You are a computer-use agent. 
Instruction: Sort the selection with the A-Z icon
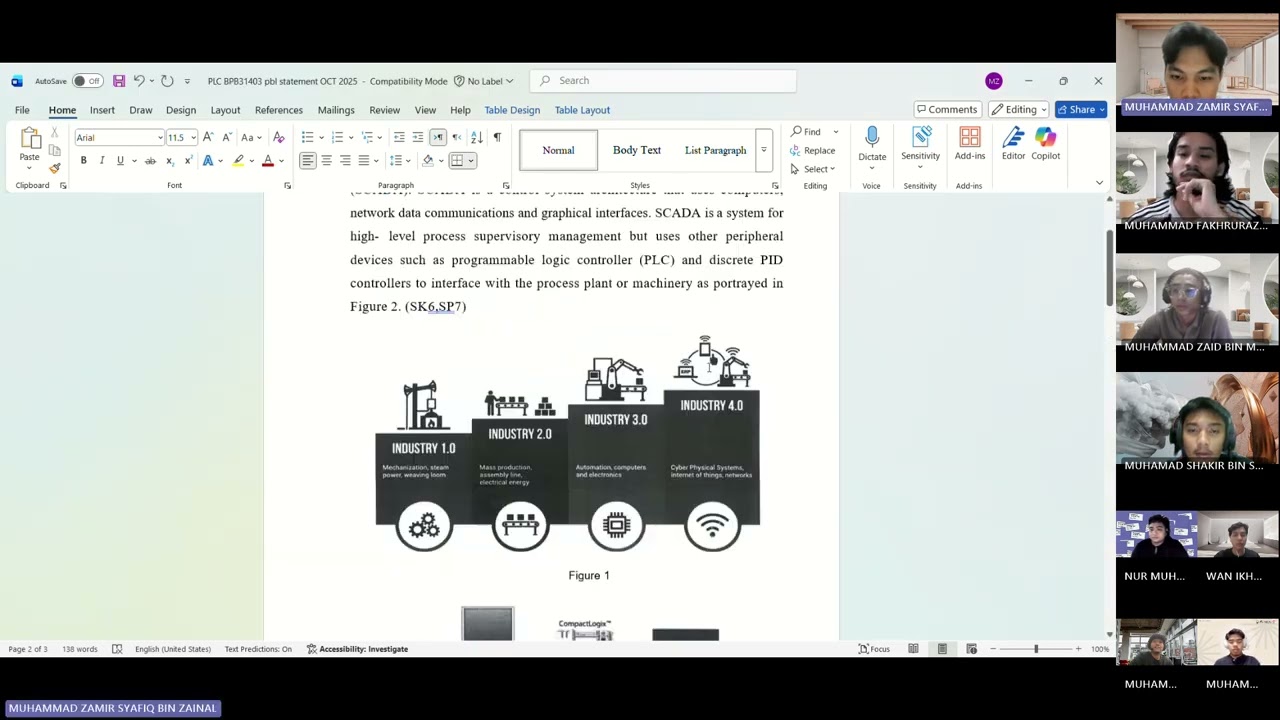476,137
